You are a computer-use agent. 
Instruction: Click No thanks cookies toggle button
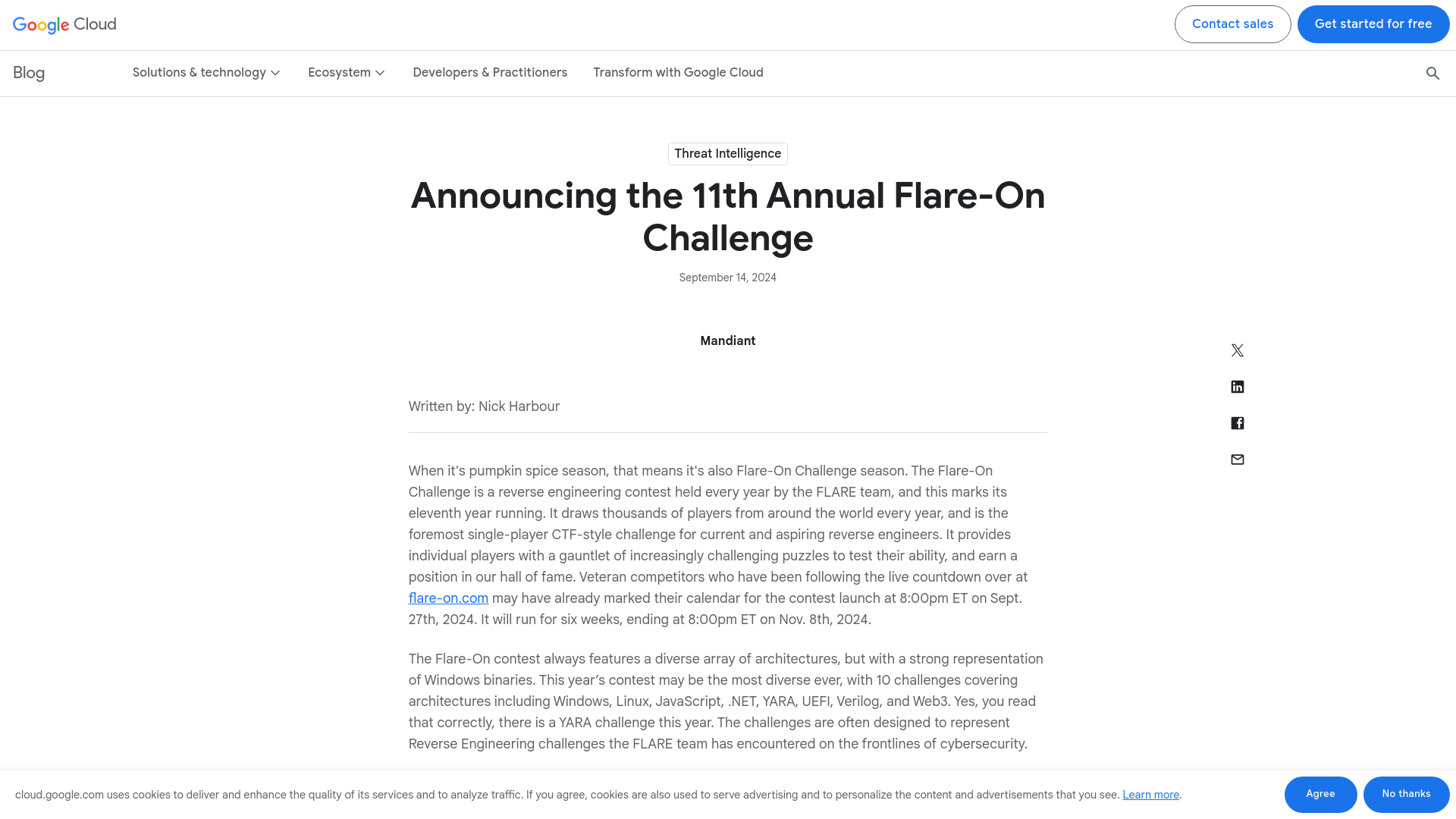[1406, 795]
